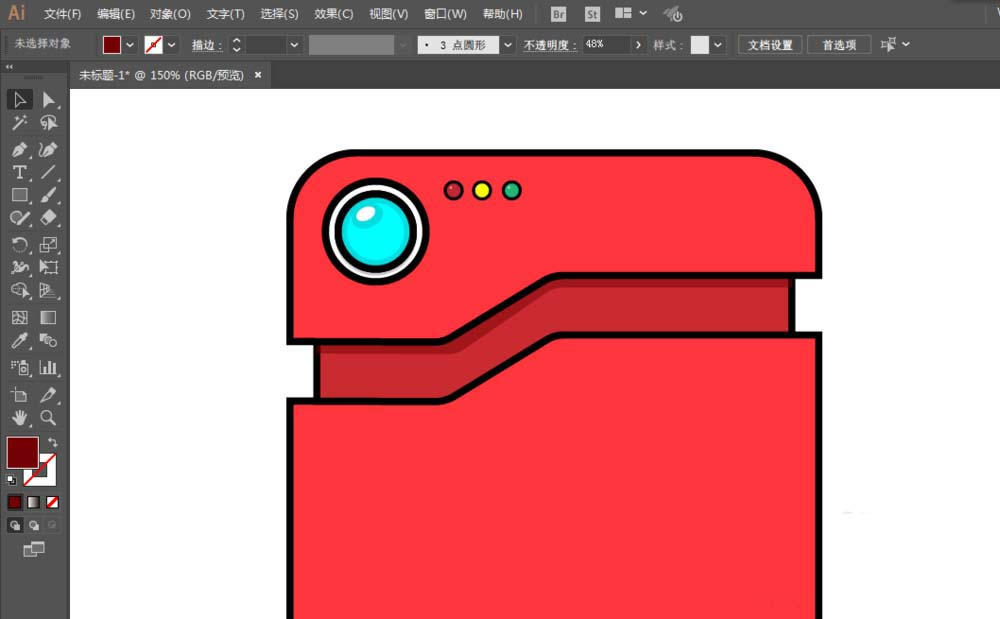Select the Slice tool
The height and width of the screenshot is (619, 1000).
(48, 395)
